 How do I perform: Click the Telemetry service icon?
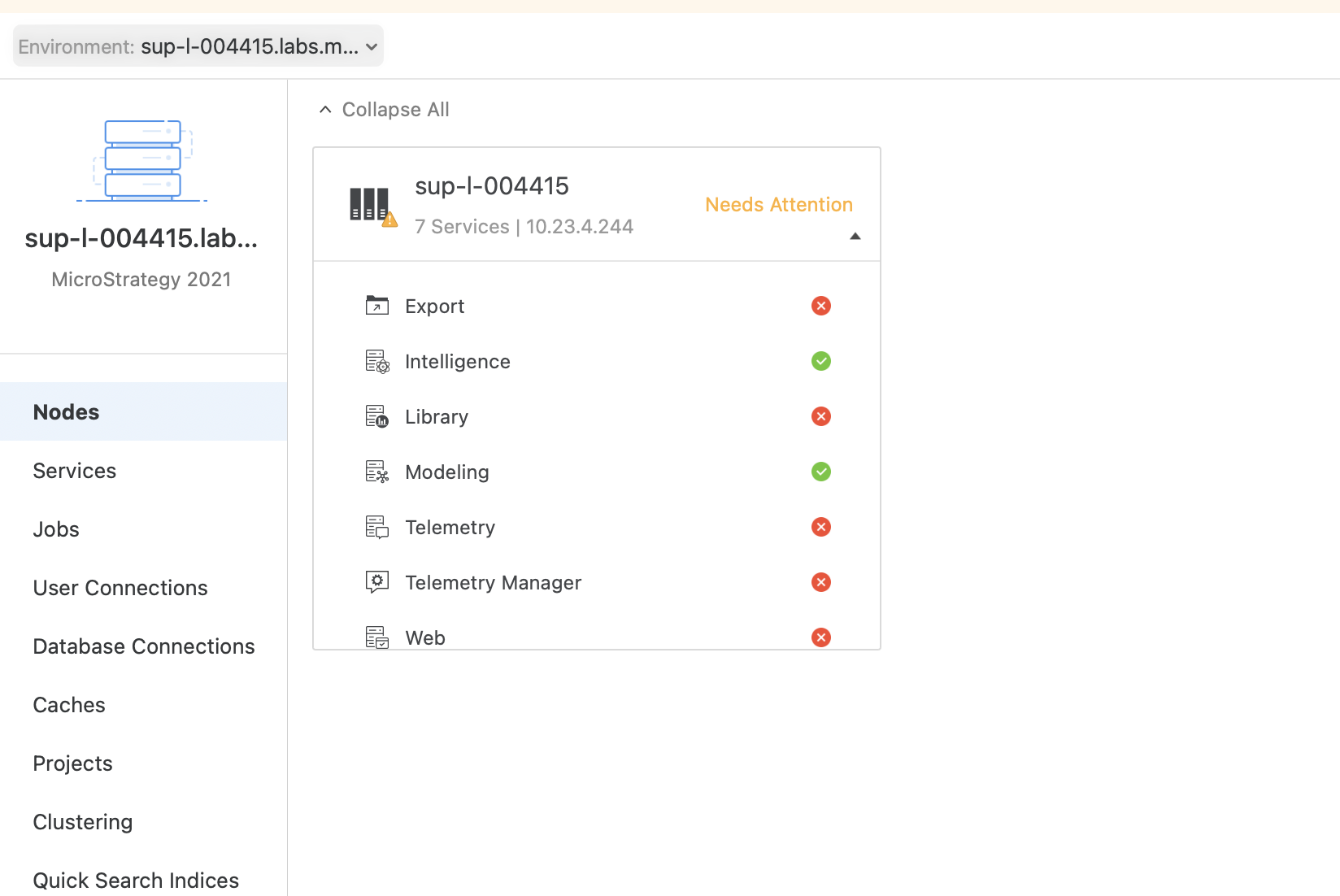point(376,527)
